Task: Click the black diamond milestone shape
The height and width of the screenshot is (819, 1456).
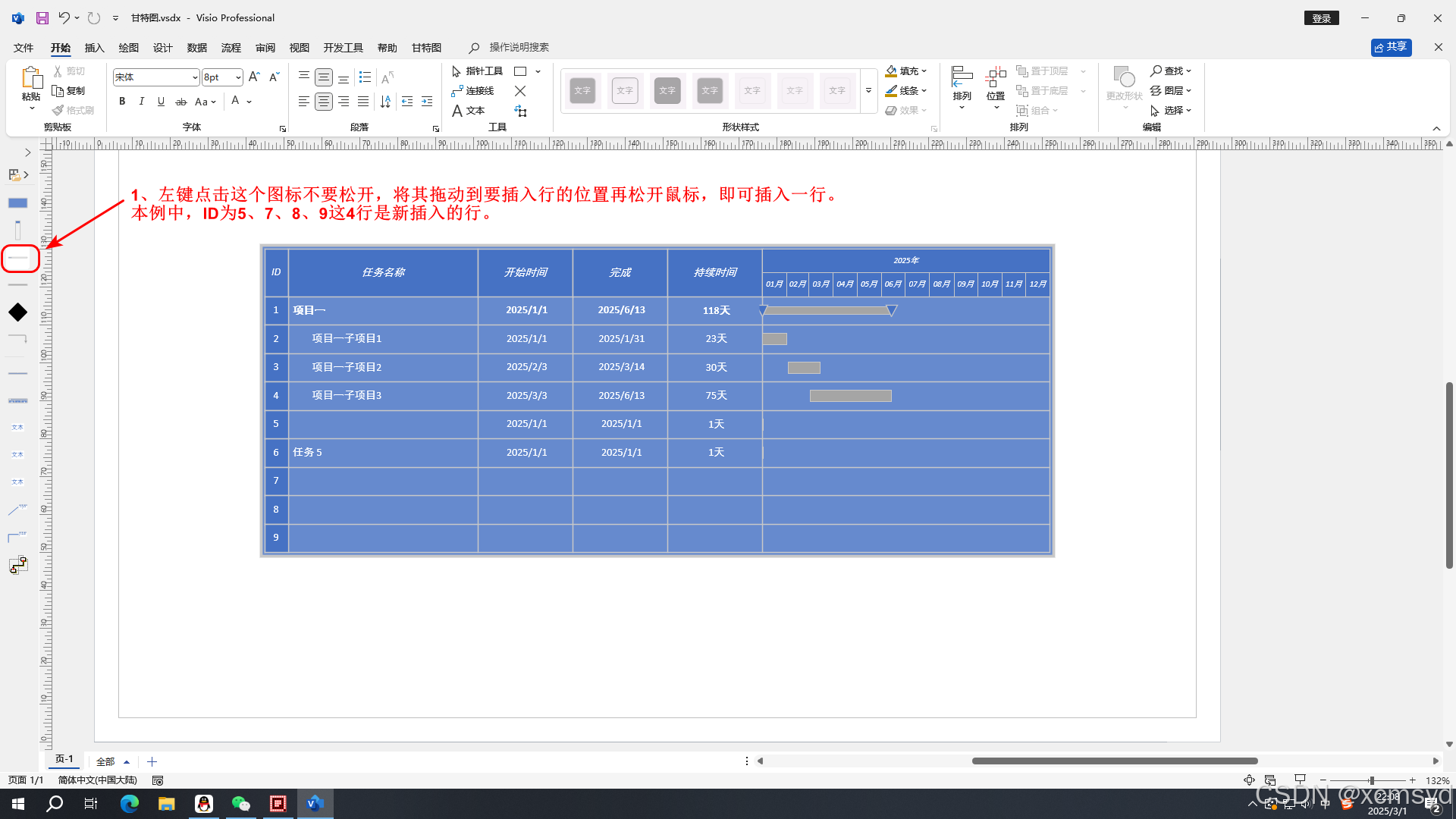Action: 17,312
